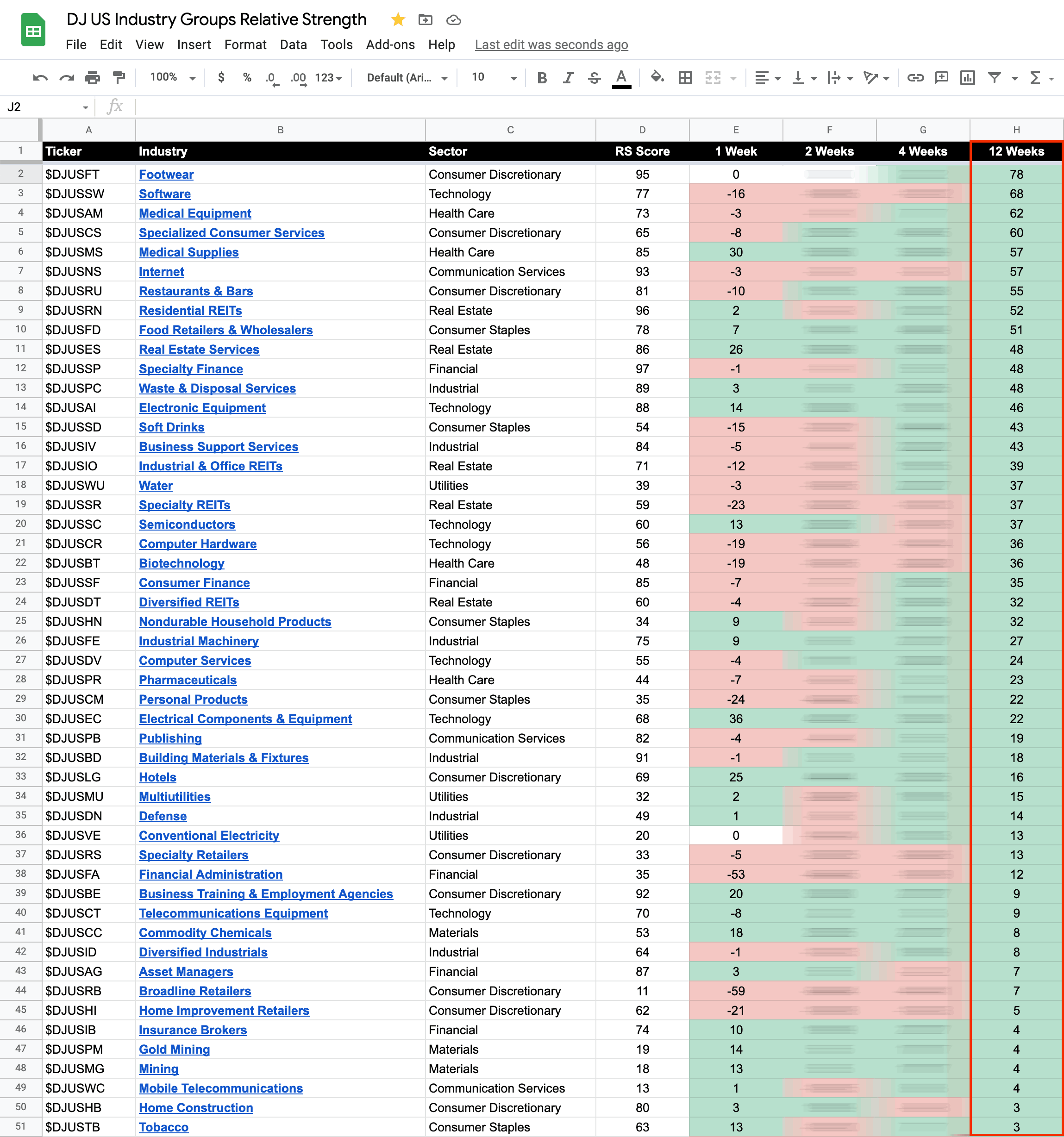This screenshot has width=1064, height=1137.
Task: Open the fill color bucket
Action: point(657,77)
